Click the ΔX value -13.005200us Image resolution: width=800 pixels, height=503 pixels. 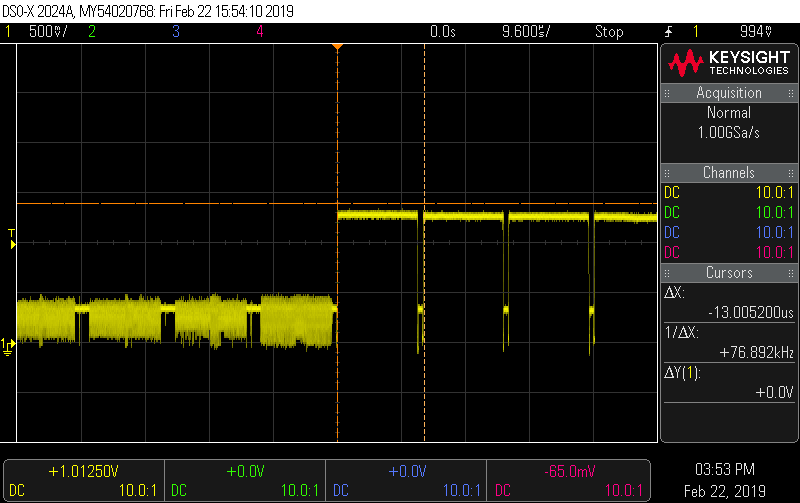[x=751, y=312]
